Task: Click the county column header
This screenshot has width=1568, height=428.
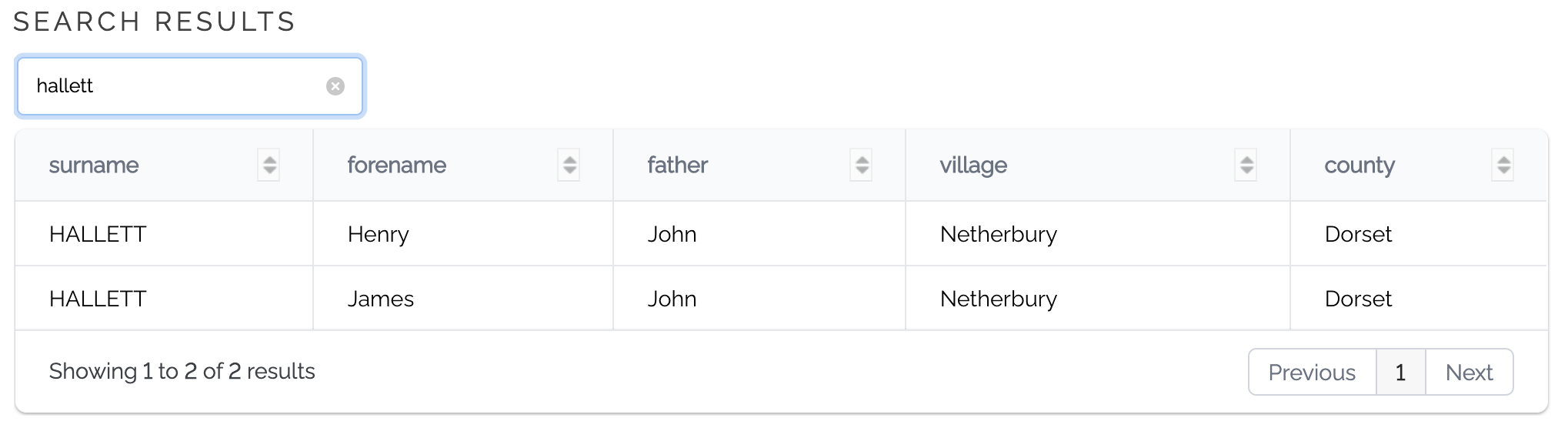Action: [1419, 165]
